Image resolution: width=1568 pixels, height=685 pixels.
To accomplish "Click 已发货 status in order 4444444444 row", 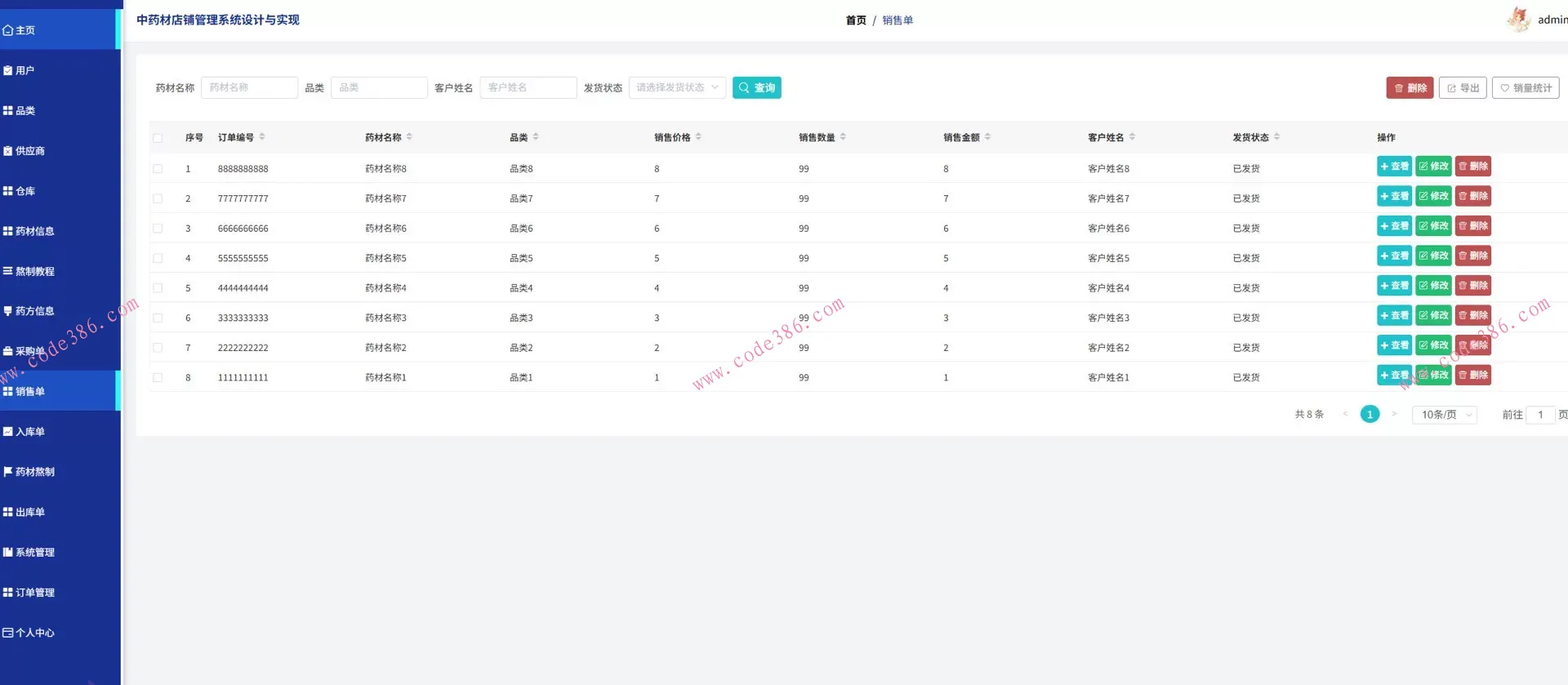I will point(1246,288).
